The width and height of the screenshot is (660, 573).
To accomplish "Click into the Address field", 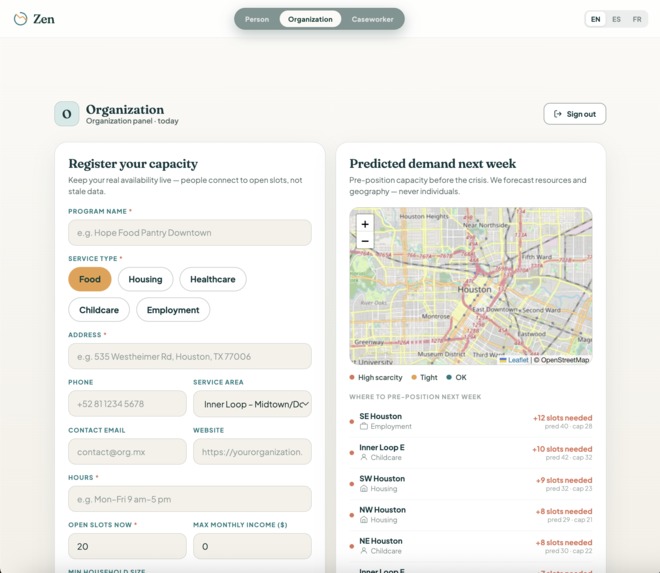I will click(x=190, y=356).
